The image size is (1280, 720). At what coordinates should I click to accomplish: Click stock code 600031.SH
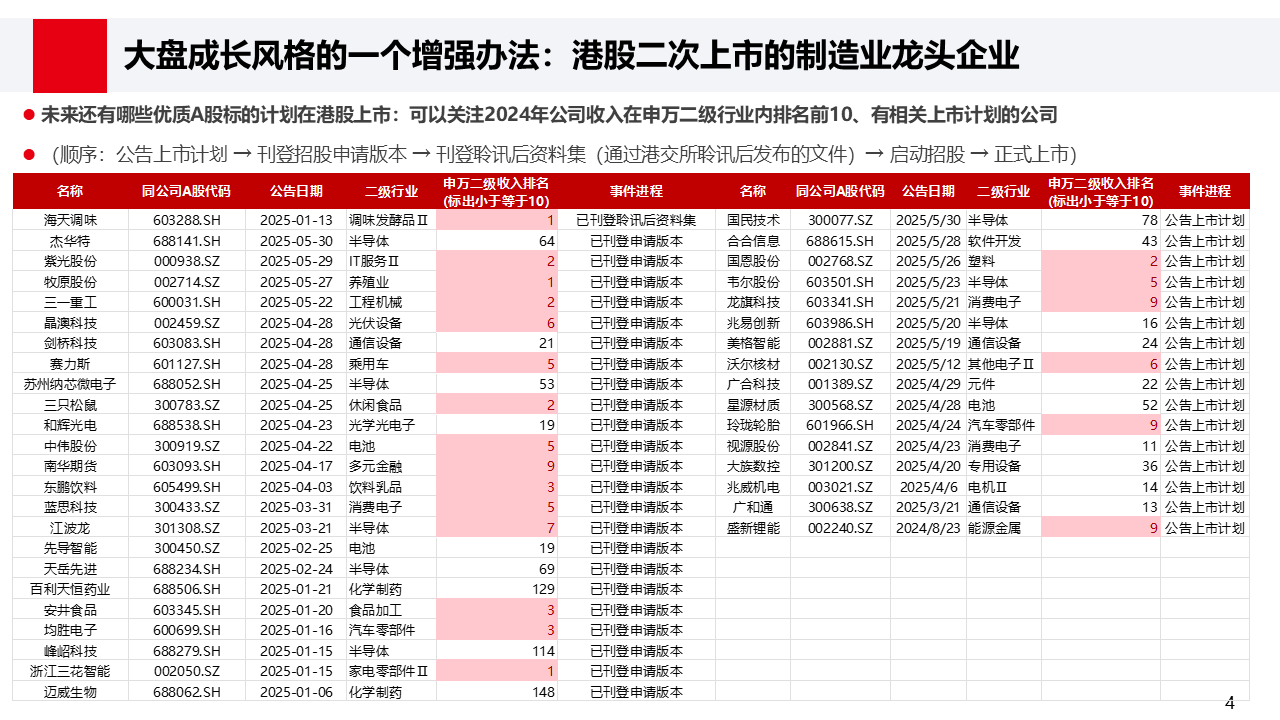pos(187,302)
